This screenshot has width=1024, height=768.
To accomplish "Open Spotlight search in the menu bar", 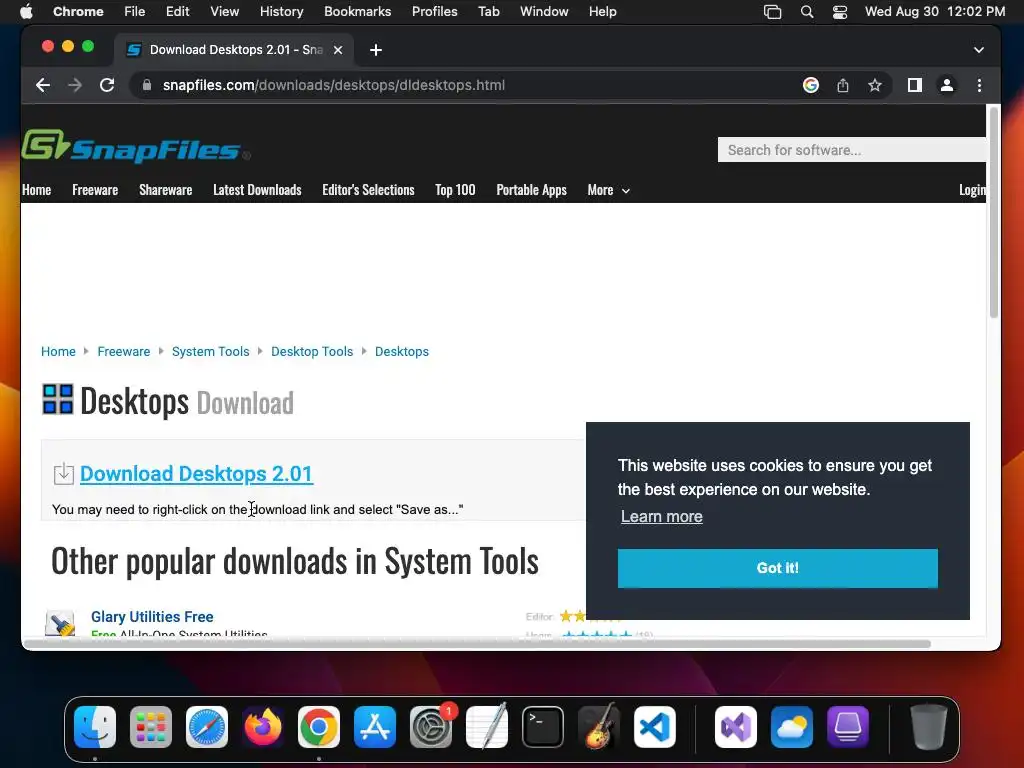I will point(807,12).
